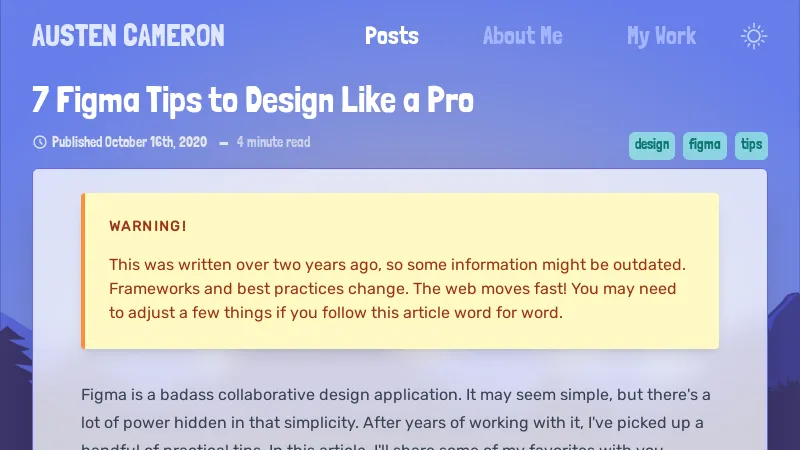The height and width of the screenshot is (450, 800).
Task: Click the dash separator after publish date
Action: pyautogui.click(x=223, y=143)
